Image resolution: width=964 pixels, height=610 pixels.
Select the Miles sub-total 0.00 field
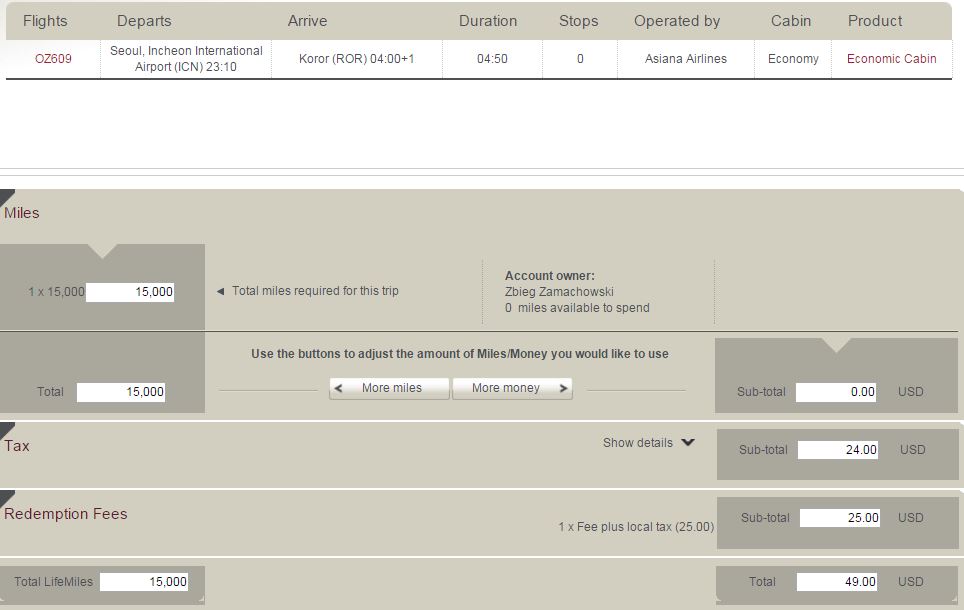point(836,392)
